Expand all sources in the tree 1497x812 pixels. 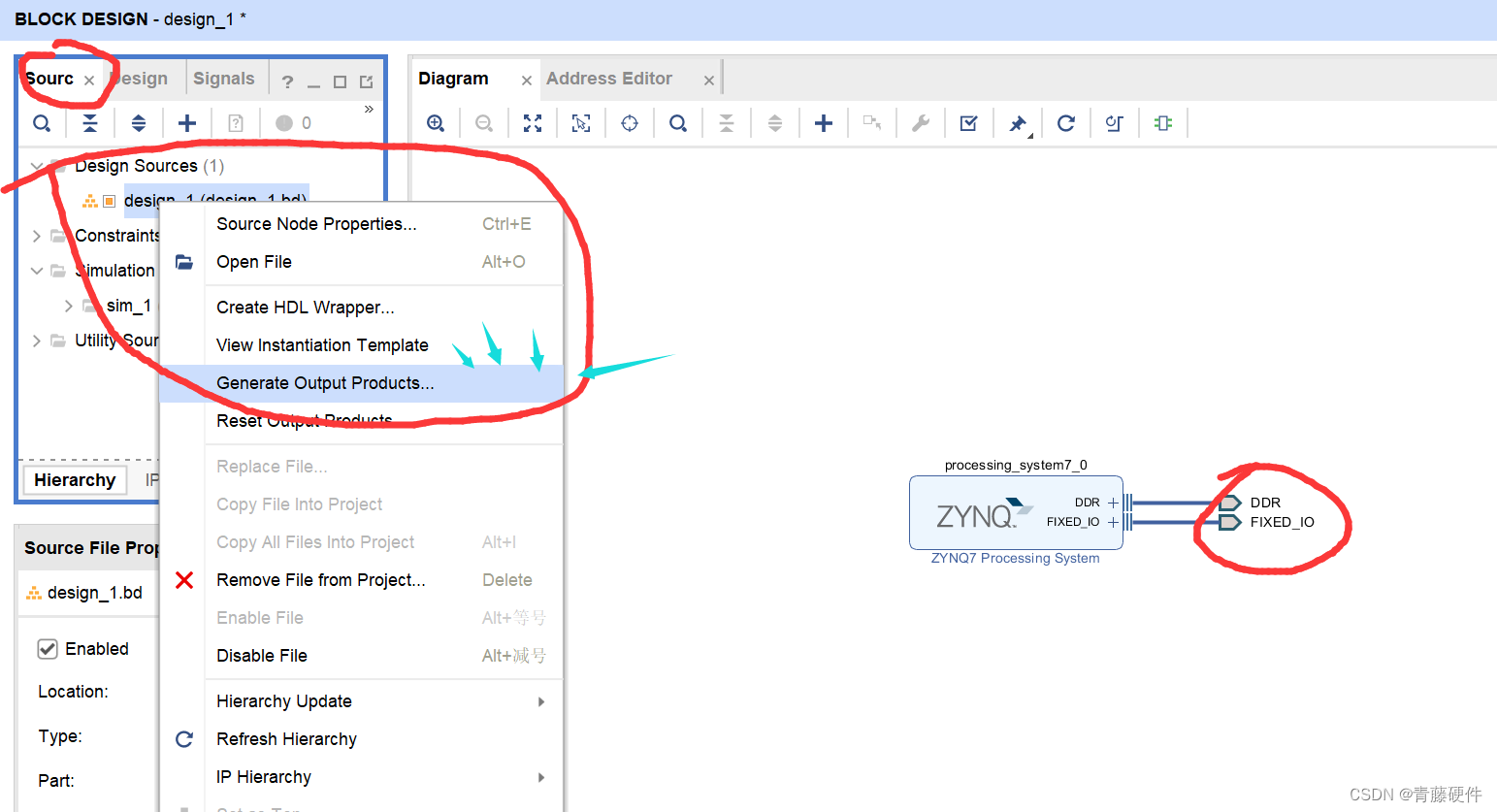click(x=139, y=123)
